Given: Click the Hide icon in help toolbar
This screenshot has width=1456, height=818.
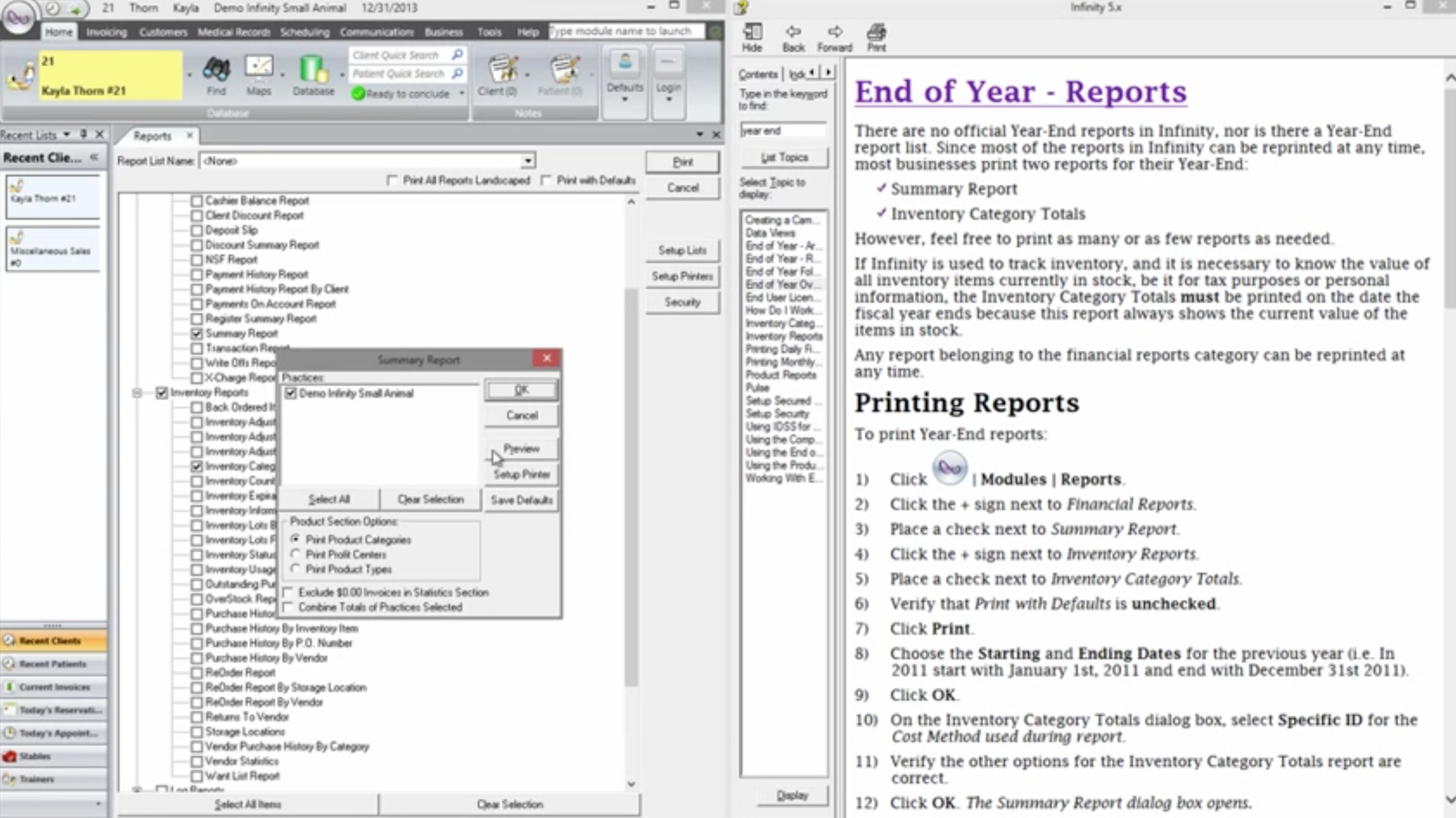Looking at the screenshot, I should pos(752,32).
